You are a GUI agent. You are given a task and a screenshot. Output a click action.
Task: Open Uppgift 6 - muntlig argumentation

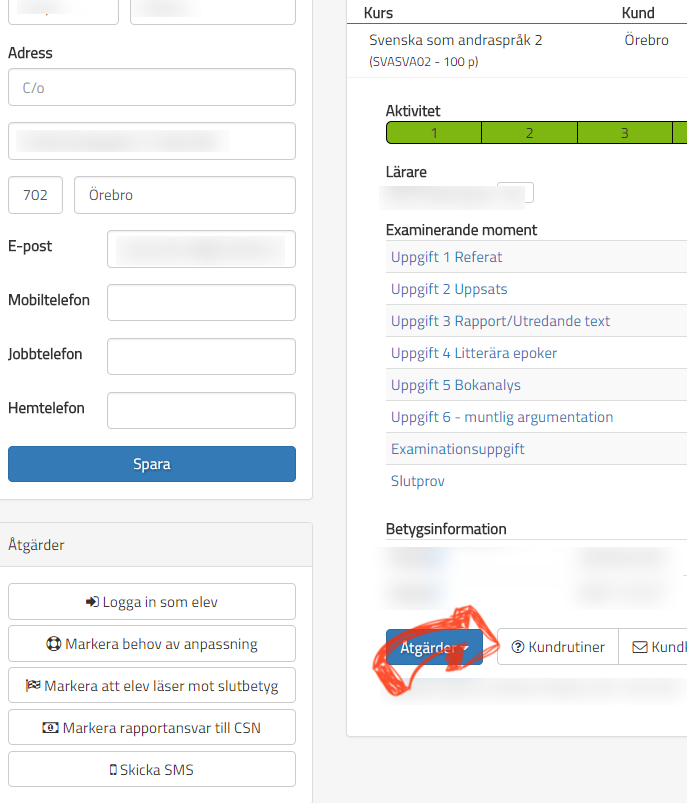click(x=502, y=417)
